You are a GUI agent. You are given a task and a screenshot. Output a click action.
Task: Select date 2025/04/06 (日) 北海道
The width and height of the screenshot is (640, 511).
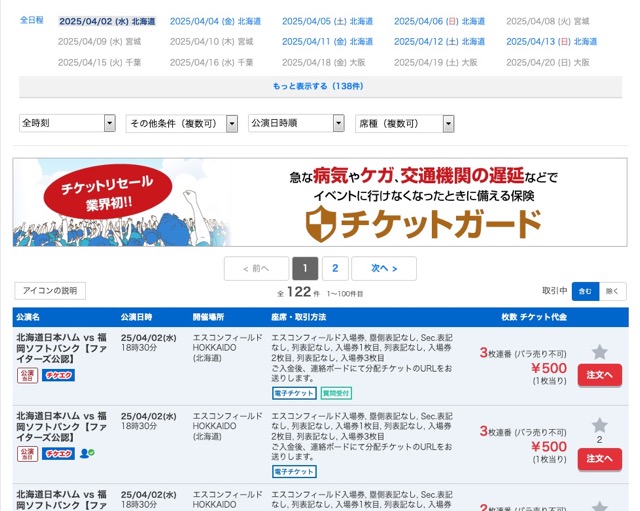pos(439,21)
